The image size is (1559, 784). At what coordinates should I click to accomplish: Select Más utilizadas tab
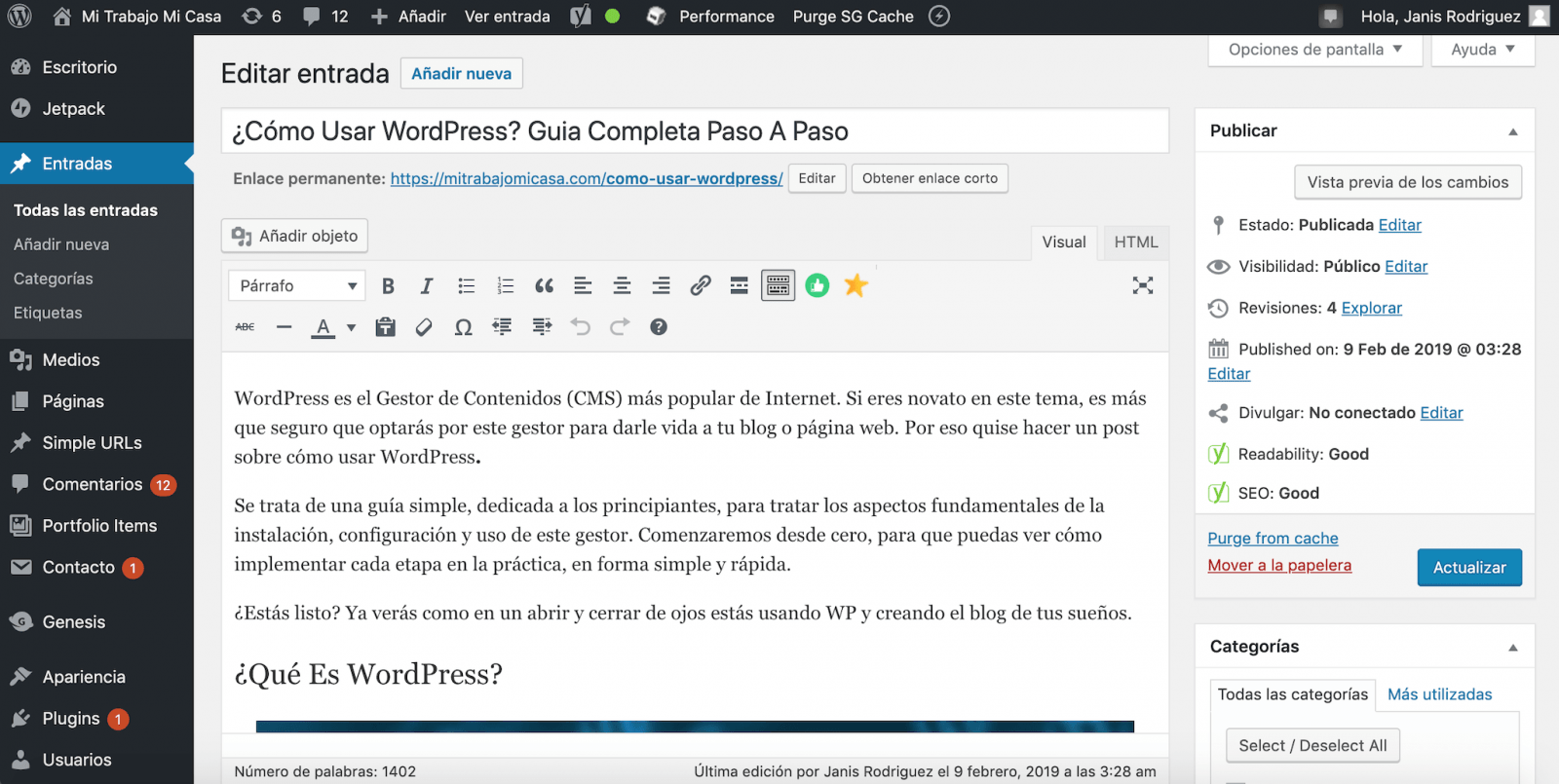point(1440,694)
